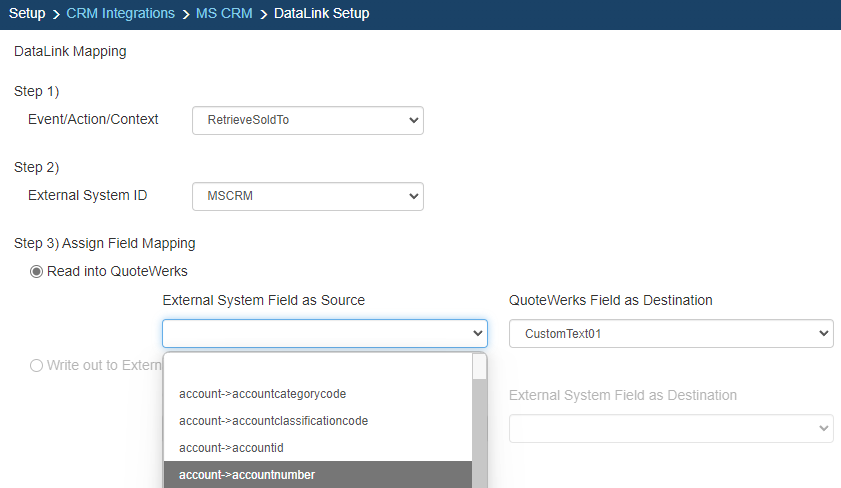
Task: Open the QuoteWerks Field as Destination dropdown
Action: 670,333
